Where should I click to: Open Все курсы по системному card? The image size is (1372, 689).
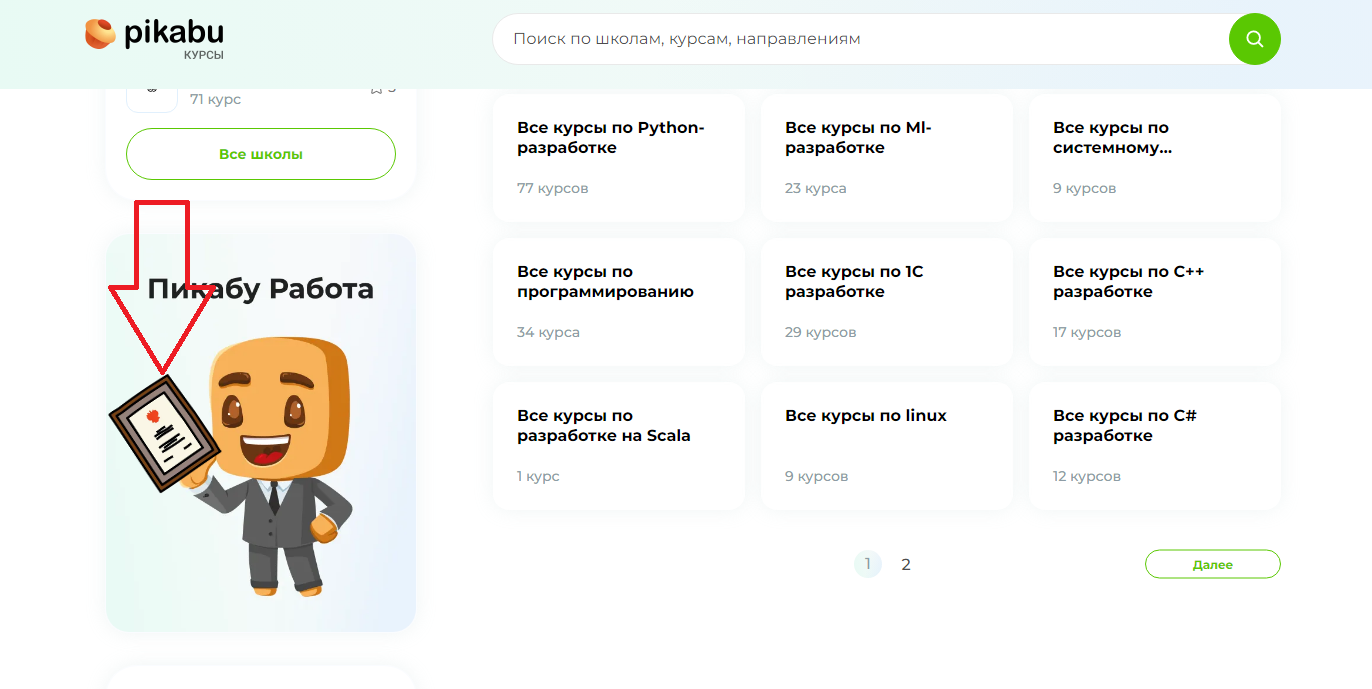(x=1155, y=158)
